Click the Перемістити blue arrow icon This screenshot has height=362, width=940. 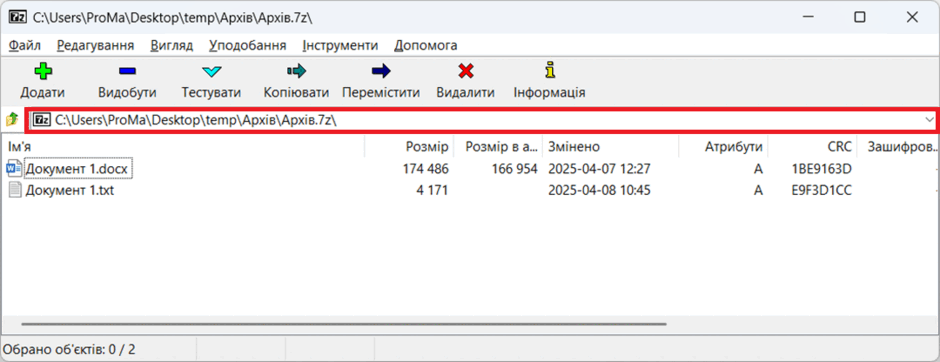[x=381, y=71]
